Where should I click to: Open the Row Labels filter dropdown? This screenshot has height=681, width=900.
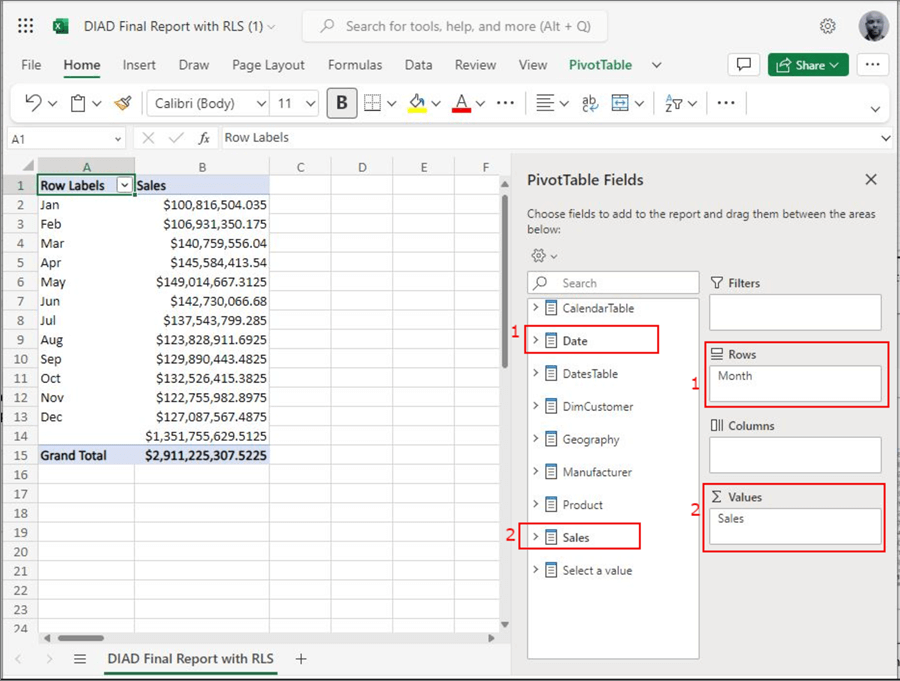124,185
